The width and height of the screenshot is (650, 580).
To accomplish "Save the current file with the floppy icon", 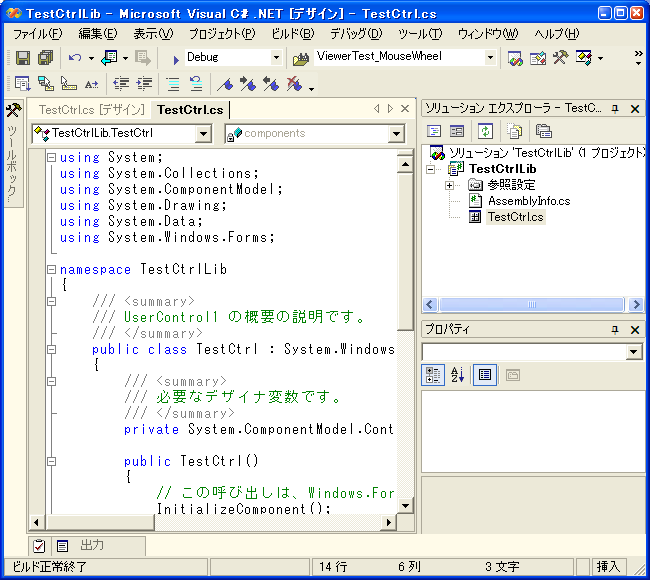I will 23,58.
